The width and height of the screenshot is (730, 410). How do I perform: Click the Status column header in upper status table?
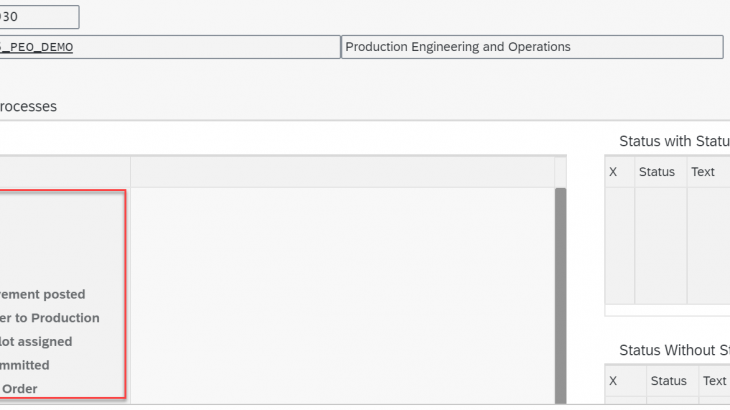pyautogui.click(x=660, y=172)
